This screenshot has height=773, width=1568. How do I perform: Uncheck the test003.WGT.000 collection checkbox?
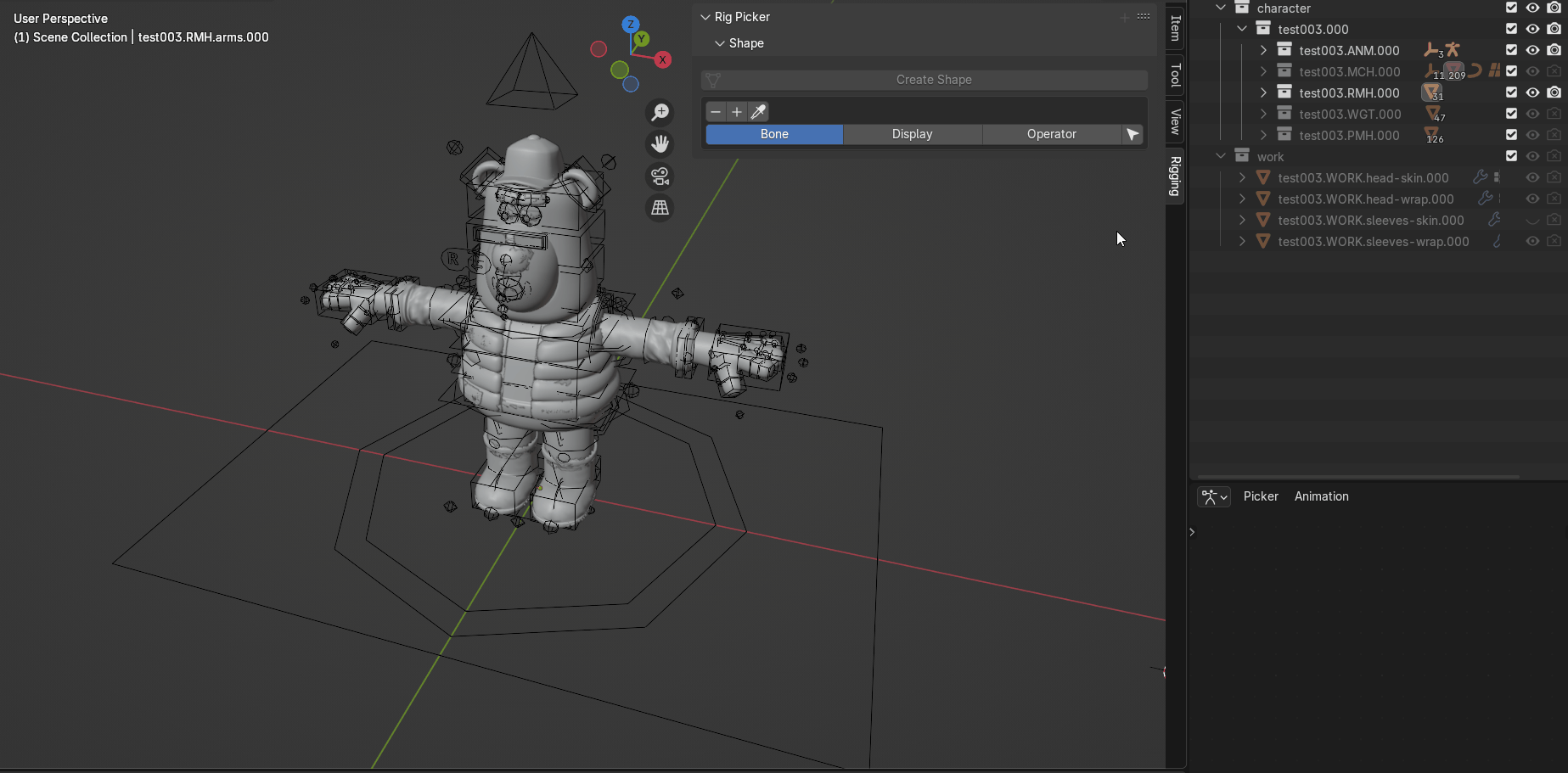click(x=1511, y=114)
